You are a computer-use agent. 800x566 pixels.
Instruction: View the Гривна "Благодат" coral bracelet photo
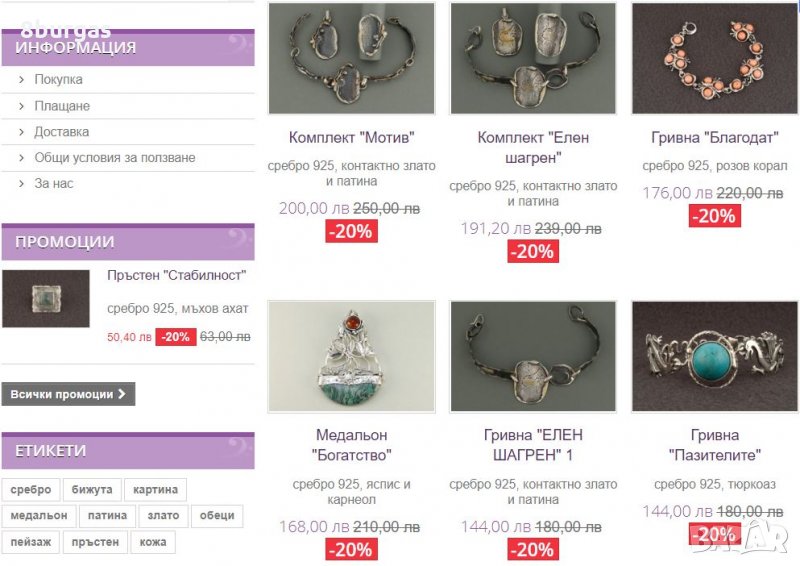[x=715, y=58]
